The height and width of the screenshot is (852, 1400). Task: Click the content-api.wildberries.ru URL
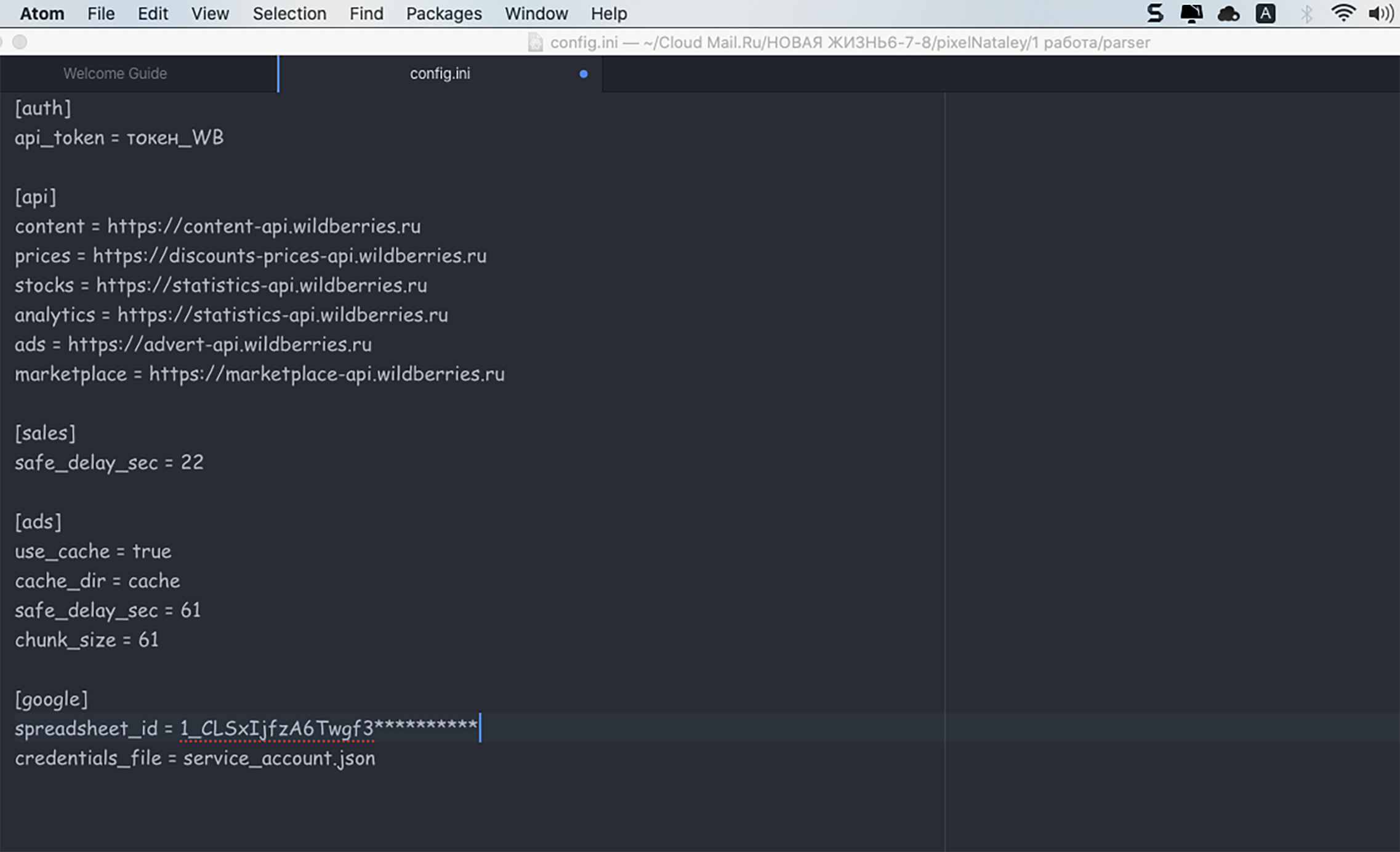click(264, 226)
